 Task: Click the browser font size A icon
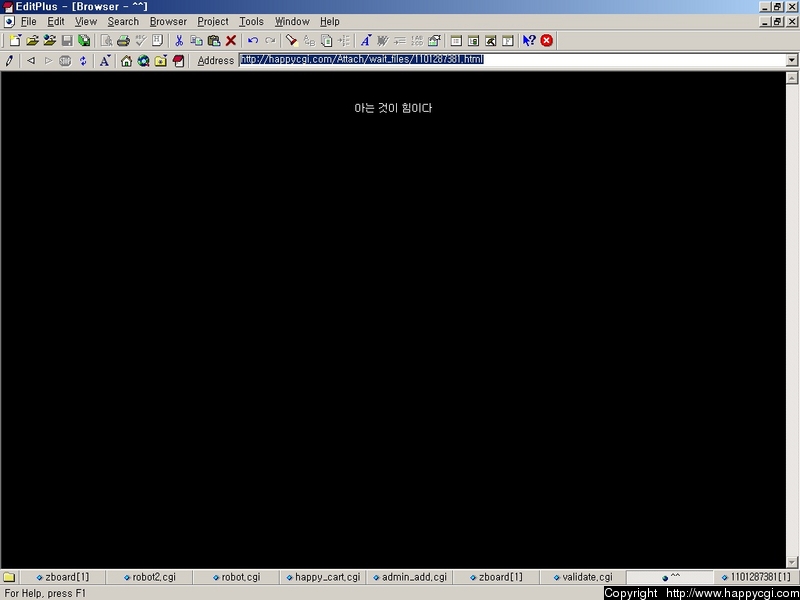tap(105, 61)
